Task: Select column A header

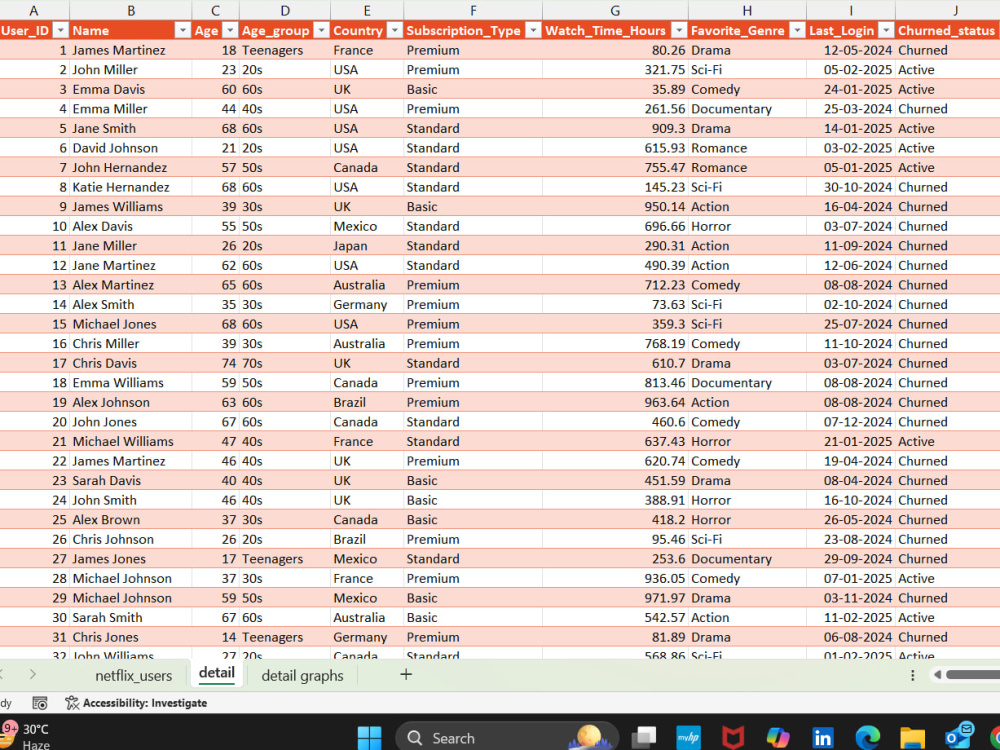Action: 34,10
